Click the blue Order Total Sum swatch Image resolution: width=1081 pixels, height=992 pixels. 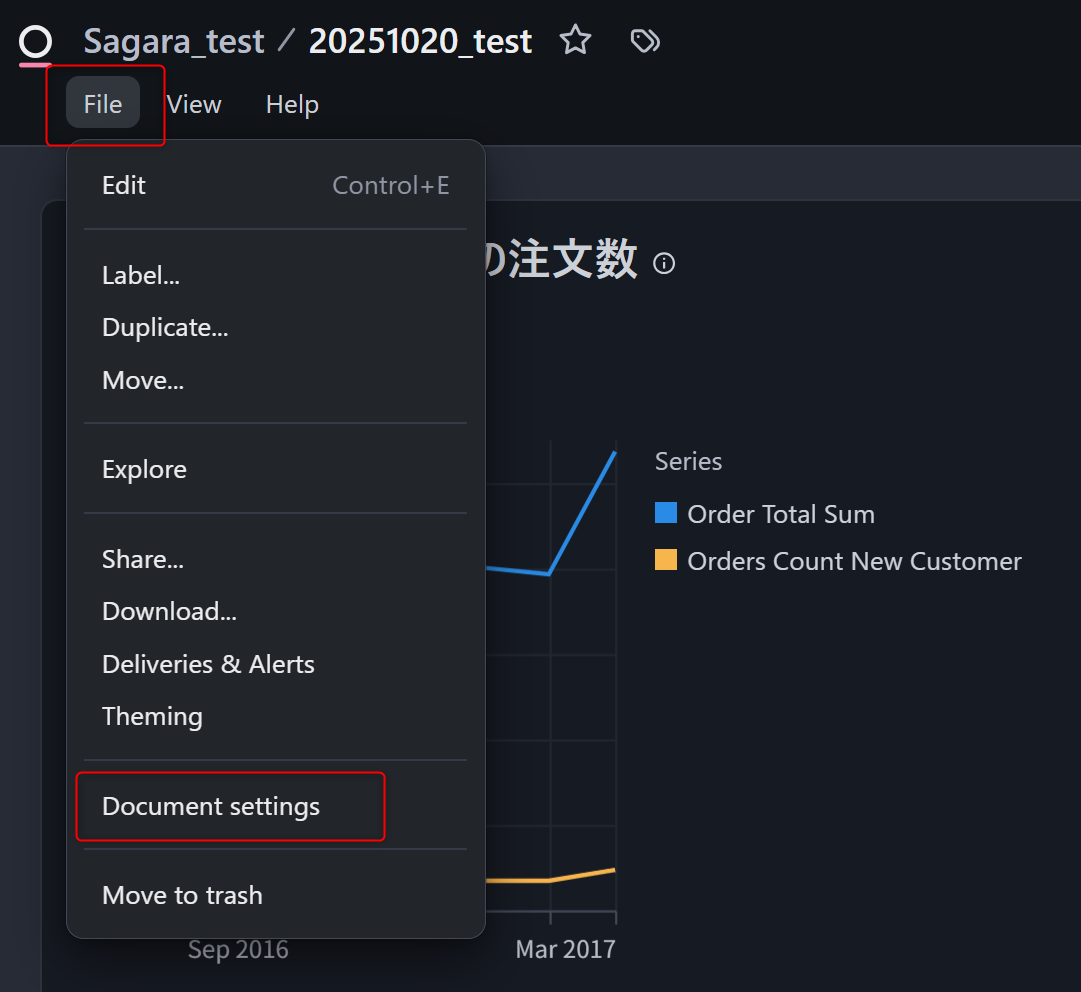coord(666,513)
